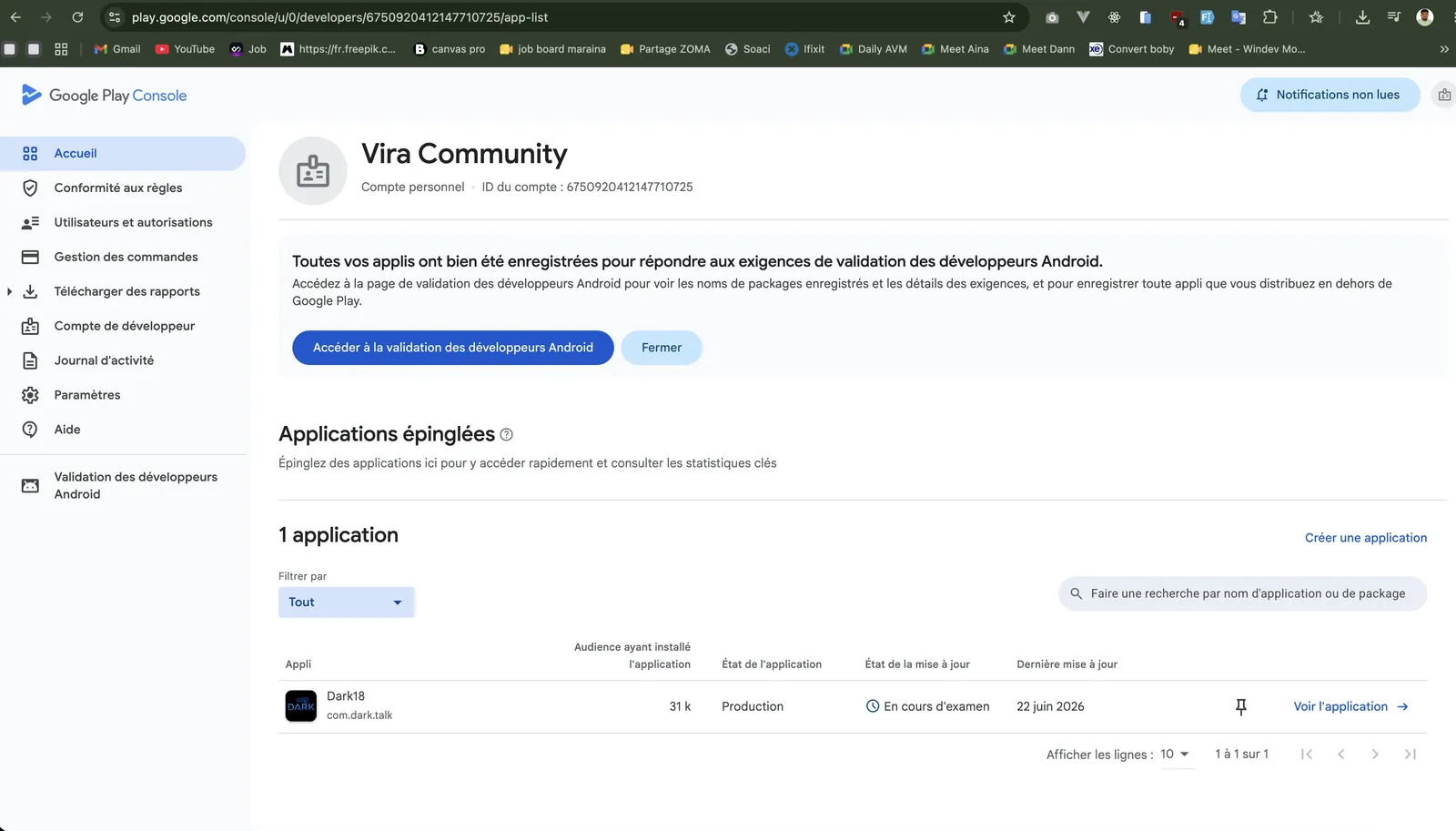Click the Aide question mark icon
The height and width of the screenshot is (831, 1456).
tap(30, 430)
